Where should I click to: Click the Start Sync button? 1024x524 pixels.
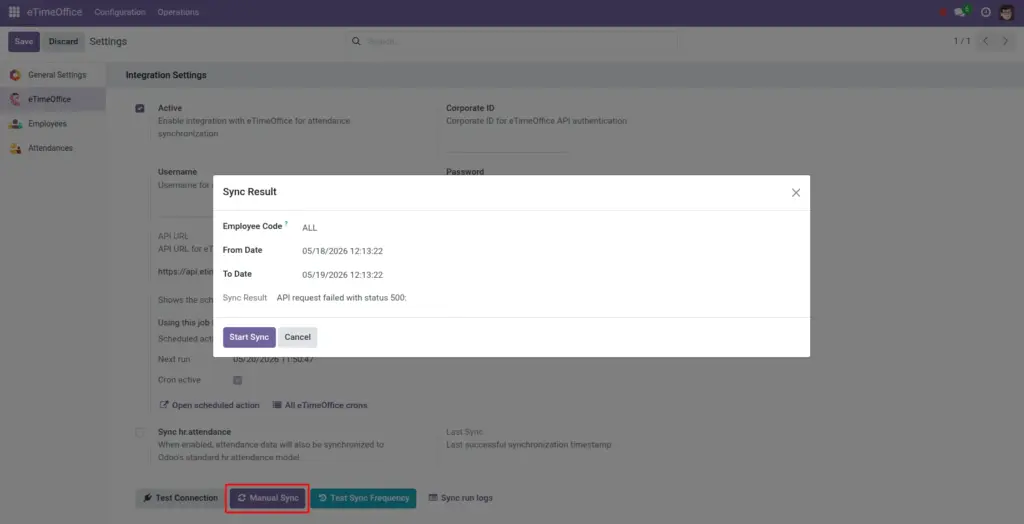click(249, 337)
